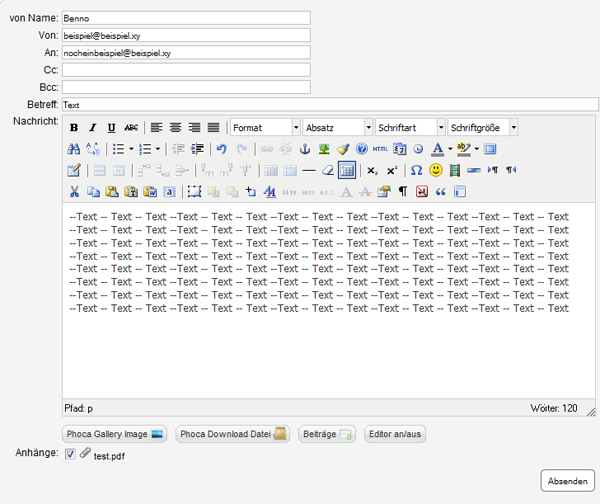Remove formatting with eraser icon
The height and width of the screenshot is (504, 600).
click(328, 170)
